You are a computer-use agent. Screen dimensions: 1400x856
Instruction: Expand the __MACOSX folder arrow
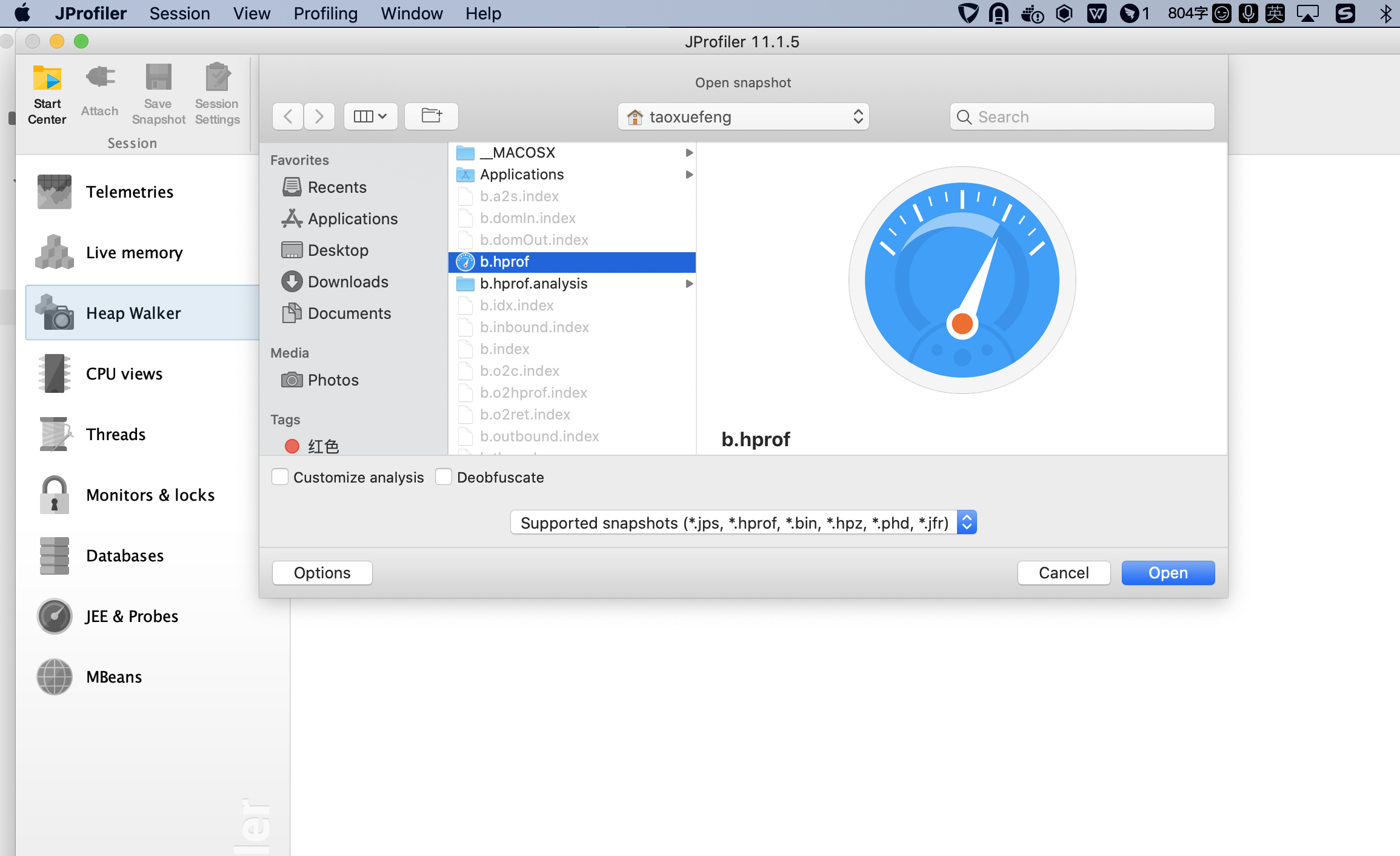[689, 153]
